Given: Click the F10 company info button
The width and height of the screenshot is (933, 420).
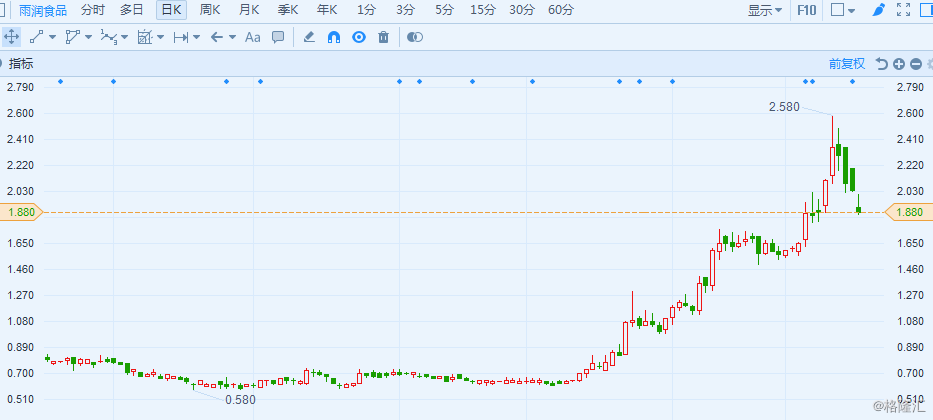Looking at the screenshot, I should click(807, 10).
